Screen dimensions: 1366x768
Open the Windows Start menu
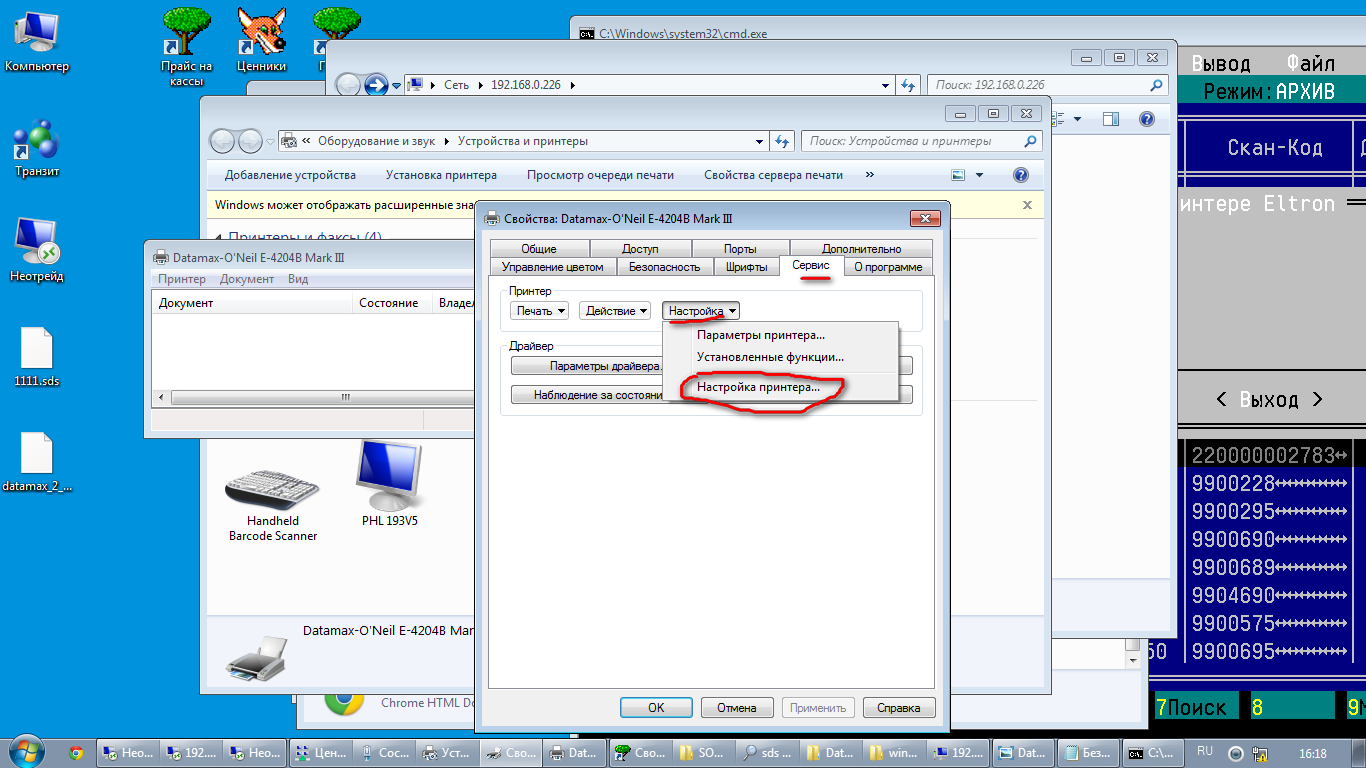click(28, 752)
